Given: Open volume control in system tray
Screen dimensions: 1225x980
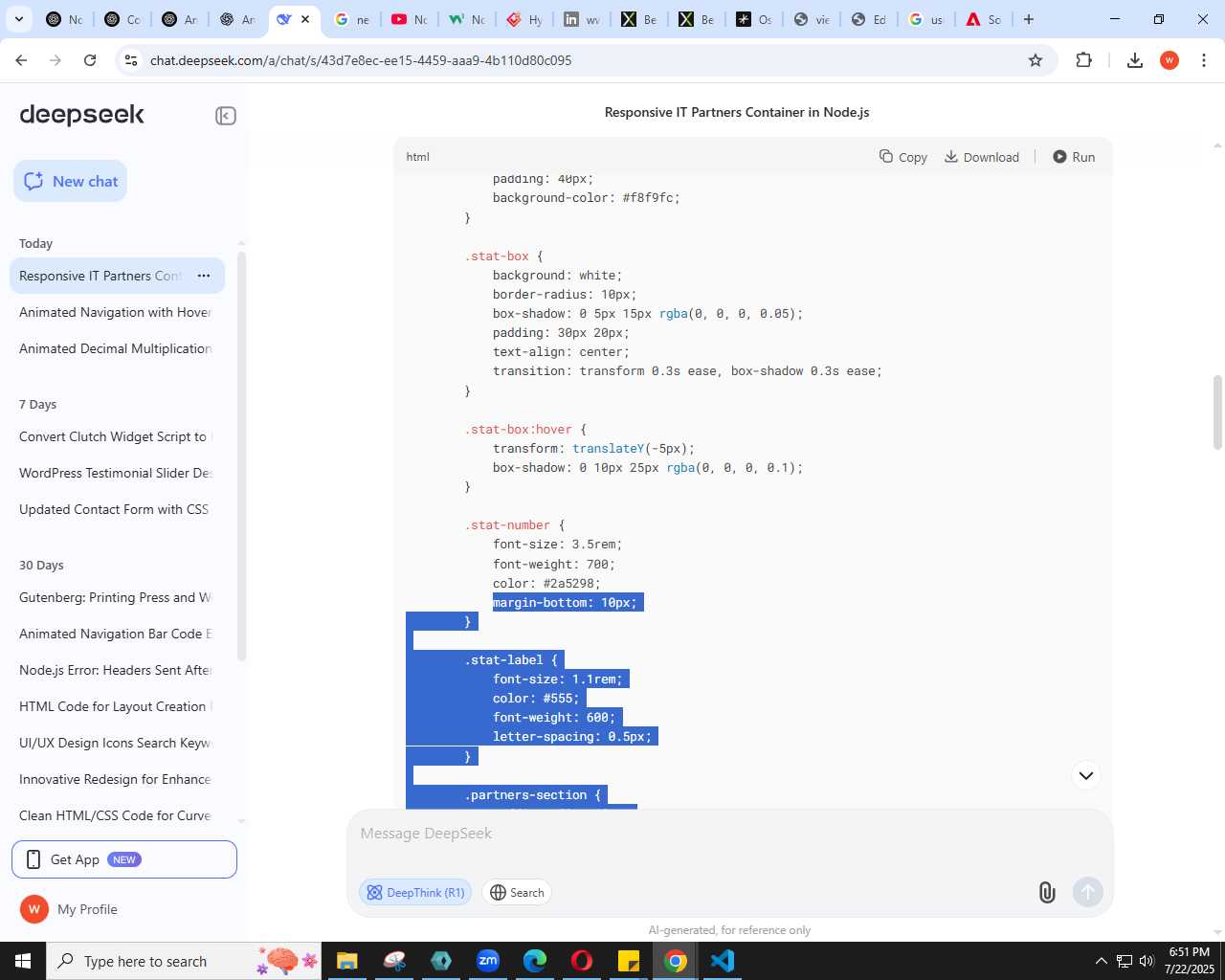Looking at the screenshot, I should [x=1147, y=961].
